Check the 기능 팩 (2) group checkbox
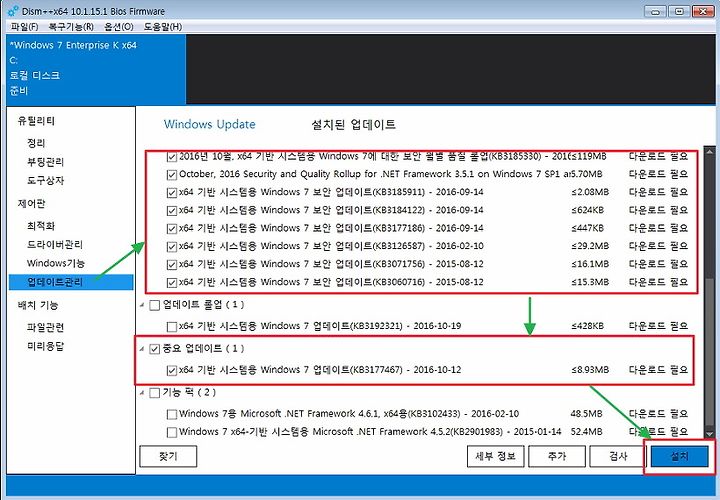Viewport: 720px width, 500px height. pyautogui.click(x=155, y=393)
